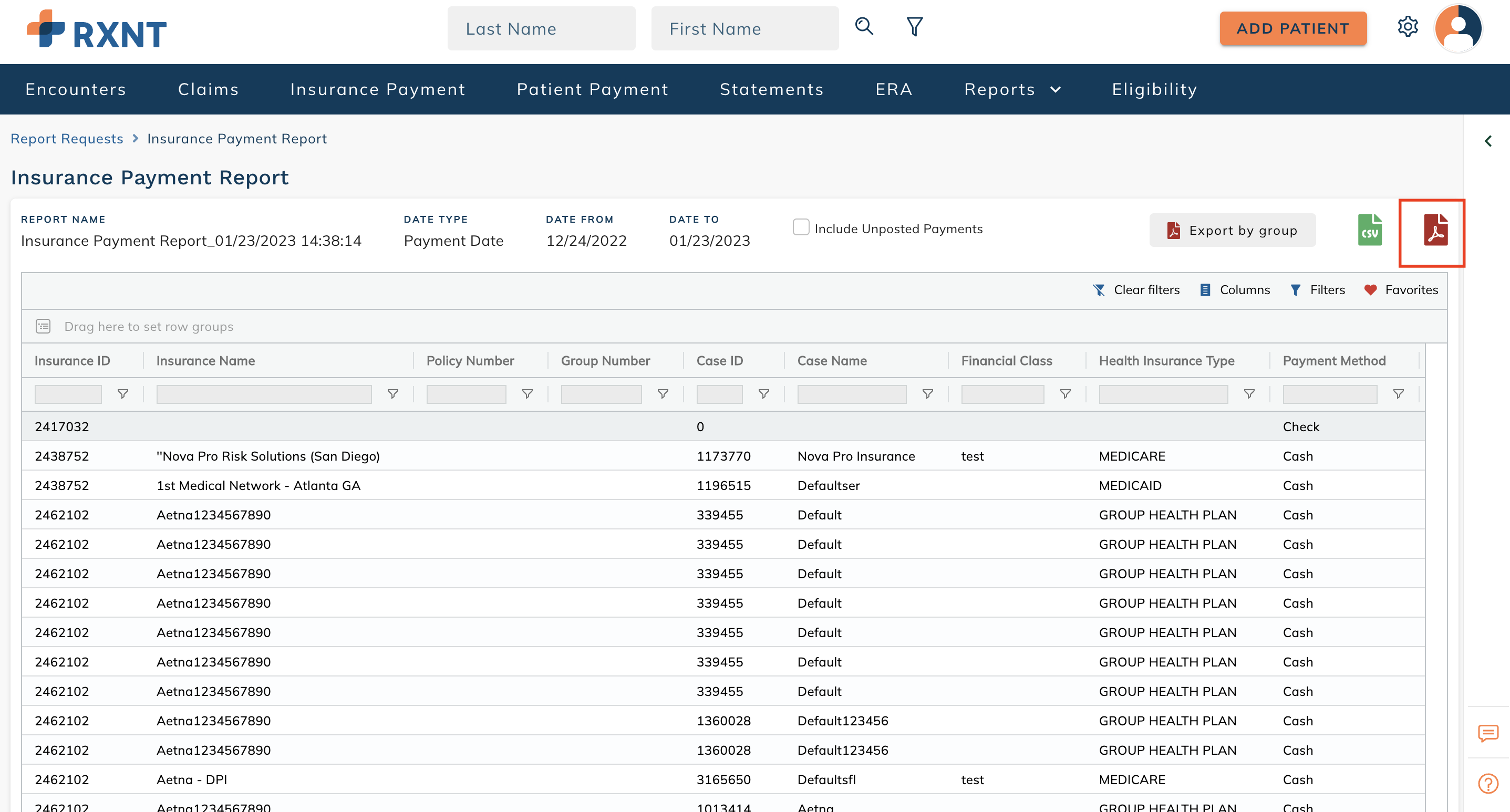Open the help question mark icon
The height and width of the screenshot is (812, 1510).
click(1488, 783)
